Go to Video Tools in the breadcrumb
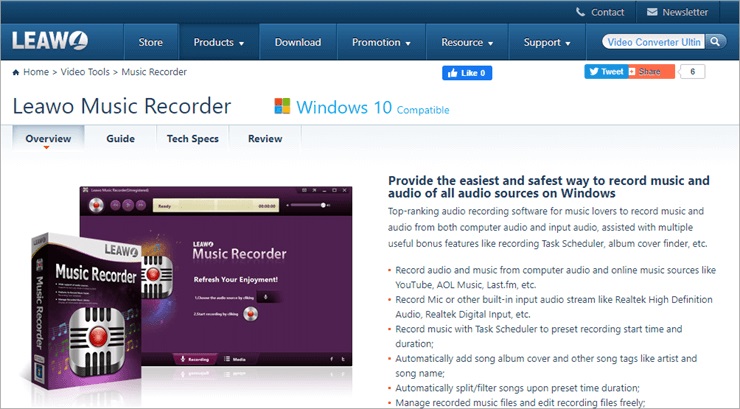Image resolution: width=740 pixels, height=409 pixels. 85,72
